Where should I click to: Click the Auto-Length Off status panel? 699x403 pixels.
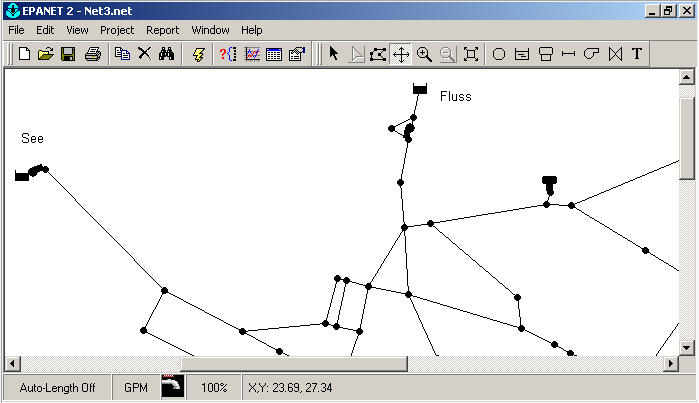coord(57,388)
